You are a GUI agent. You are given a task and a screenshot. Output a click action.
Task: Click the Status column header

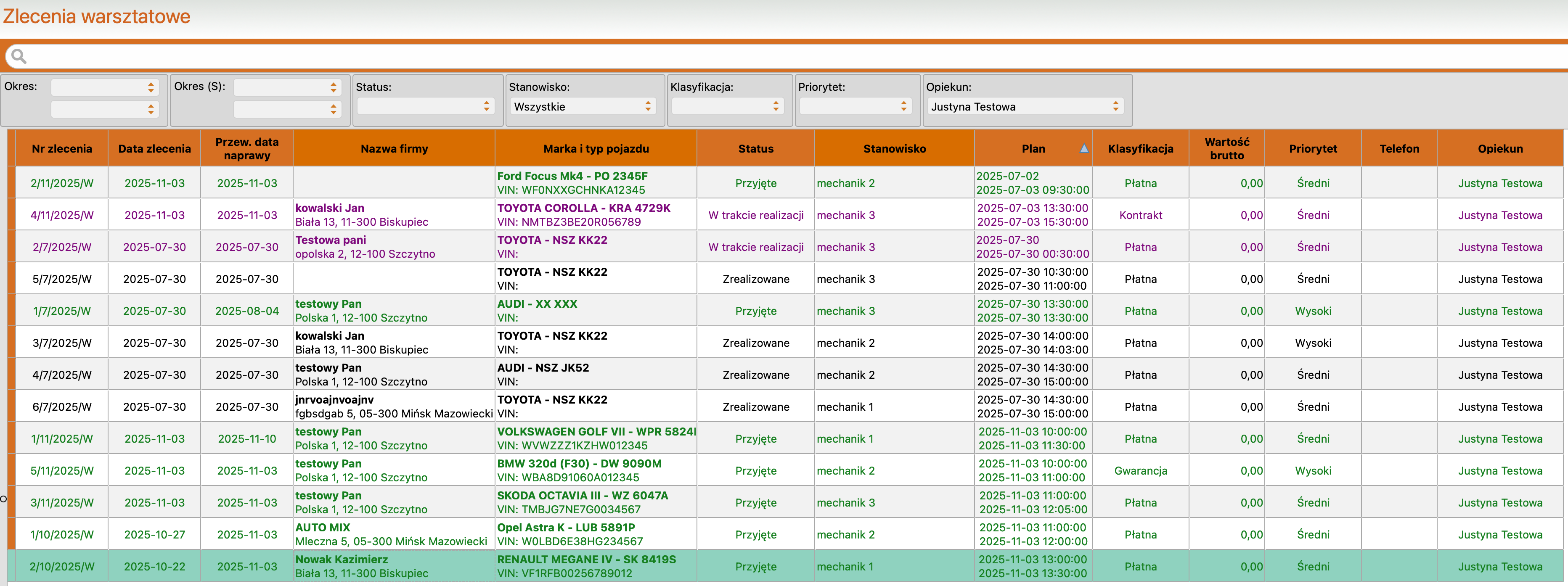(755, 148)
